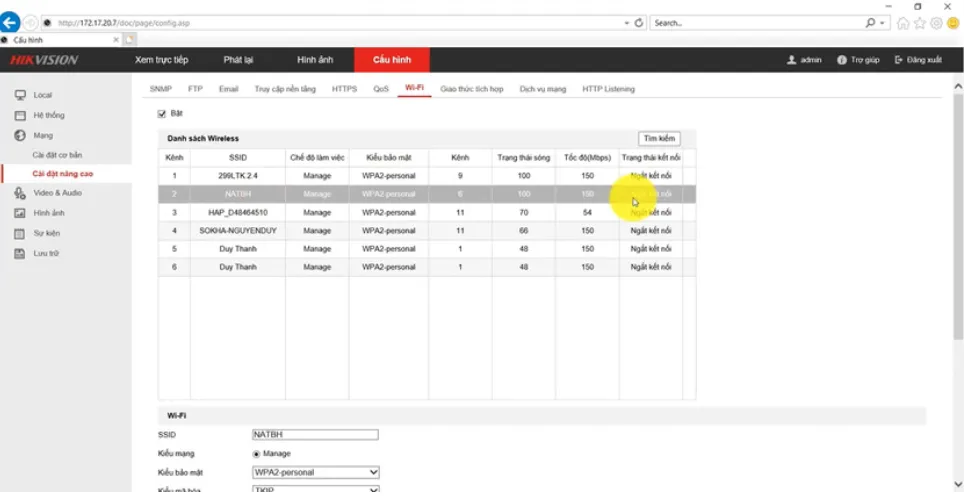964x496 pixels.
Task: Select the Duy Thanh network in row 6
Action: [x=427, y=267]
